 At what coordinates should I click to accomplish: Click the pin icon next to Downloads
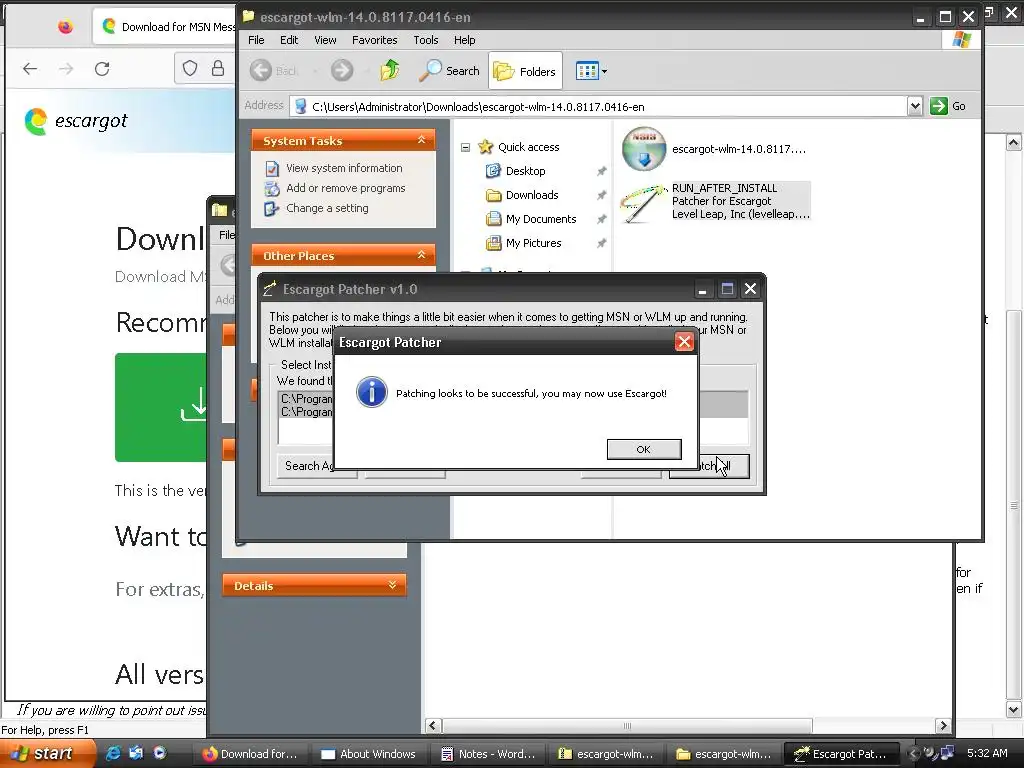[601, 195]
